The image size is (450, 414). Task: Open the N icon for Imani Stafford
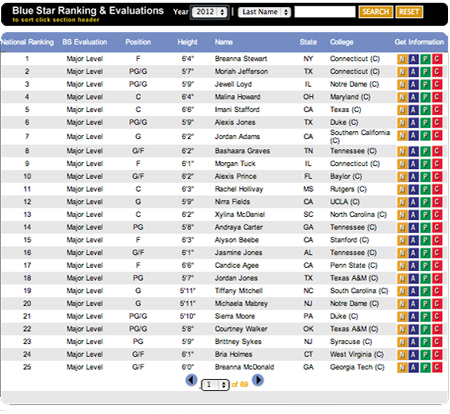click(402, 110)
